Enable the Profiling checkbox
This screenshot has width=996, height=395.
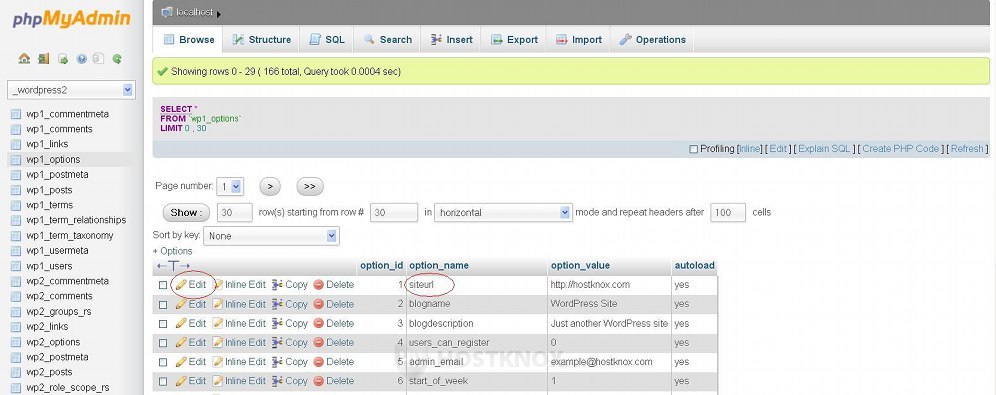tap(694, 149)
